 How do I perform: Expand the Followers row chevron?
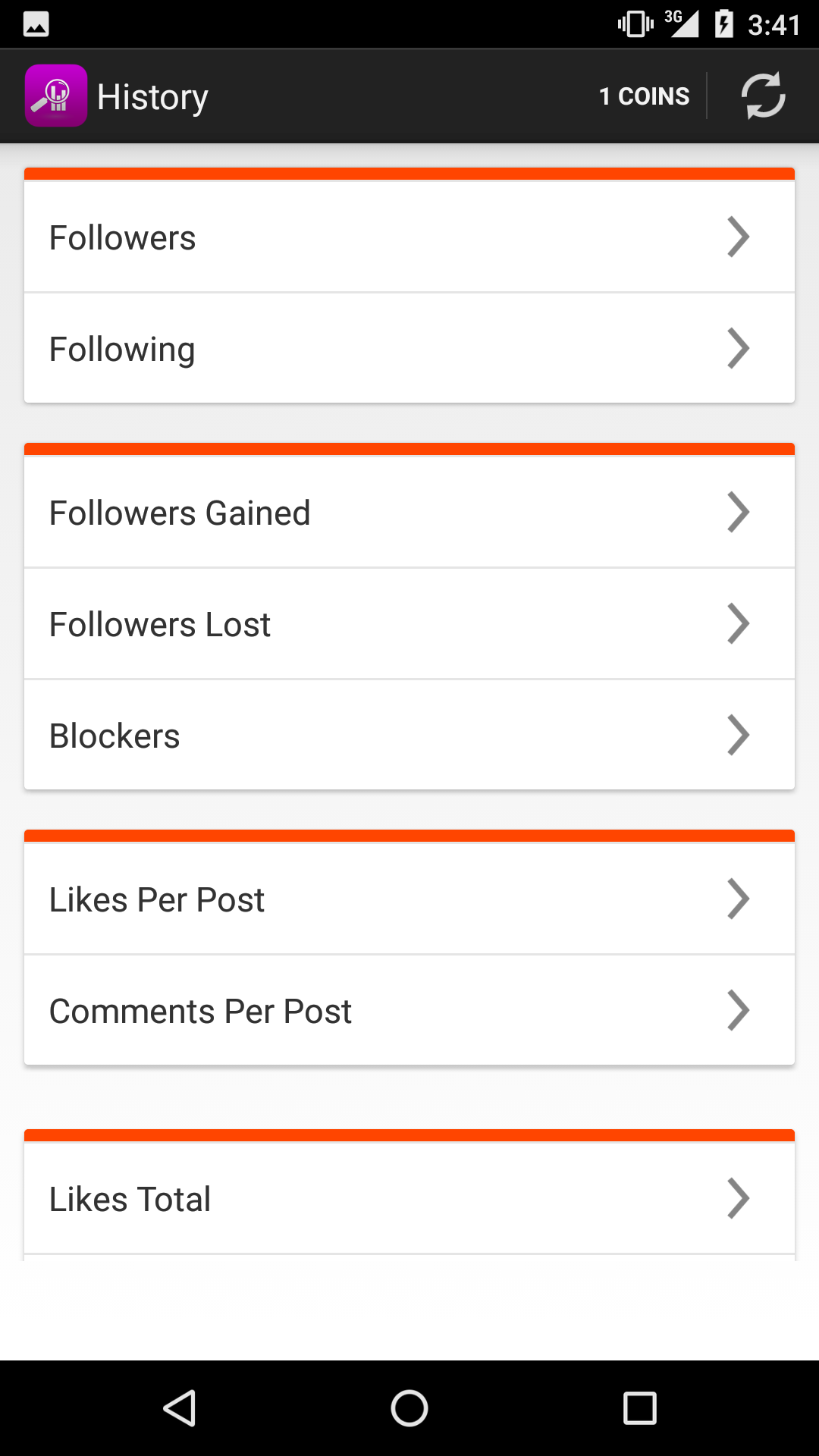(x=738, y=237)
